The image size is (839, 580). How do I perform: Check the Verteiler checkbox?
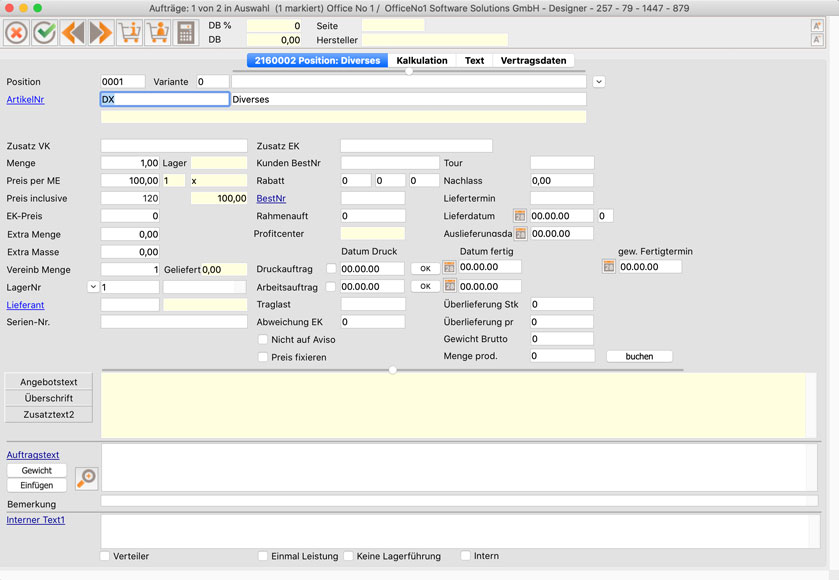click(x=105, y=556)
